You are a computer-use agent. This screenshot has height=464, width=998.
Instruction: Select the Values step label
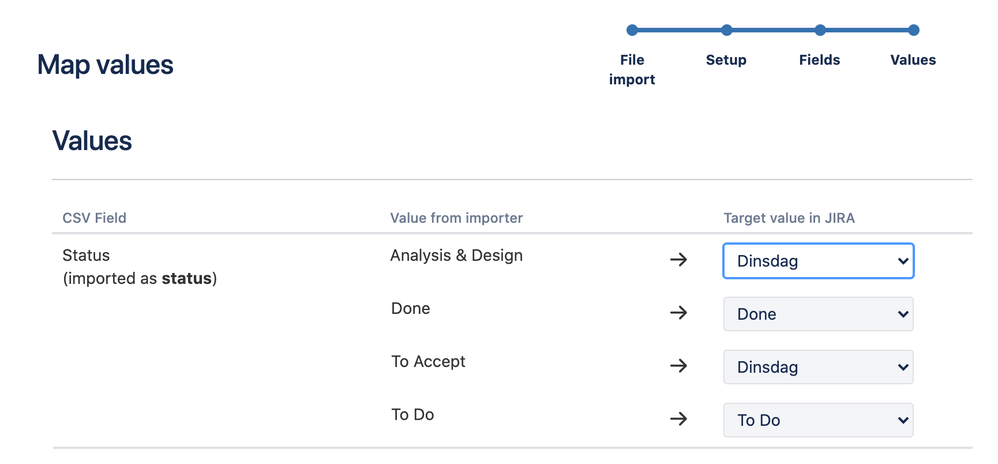(x=913, y=60)
